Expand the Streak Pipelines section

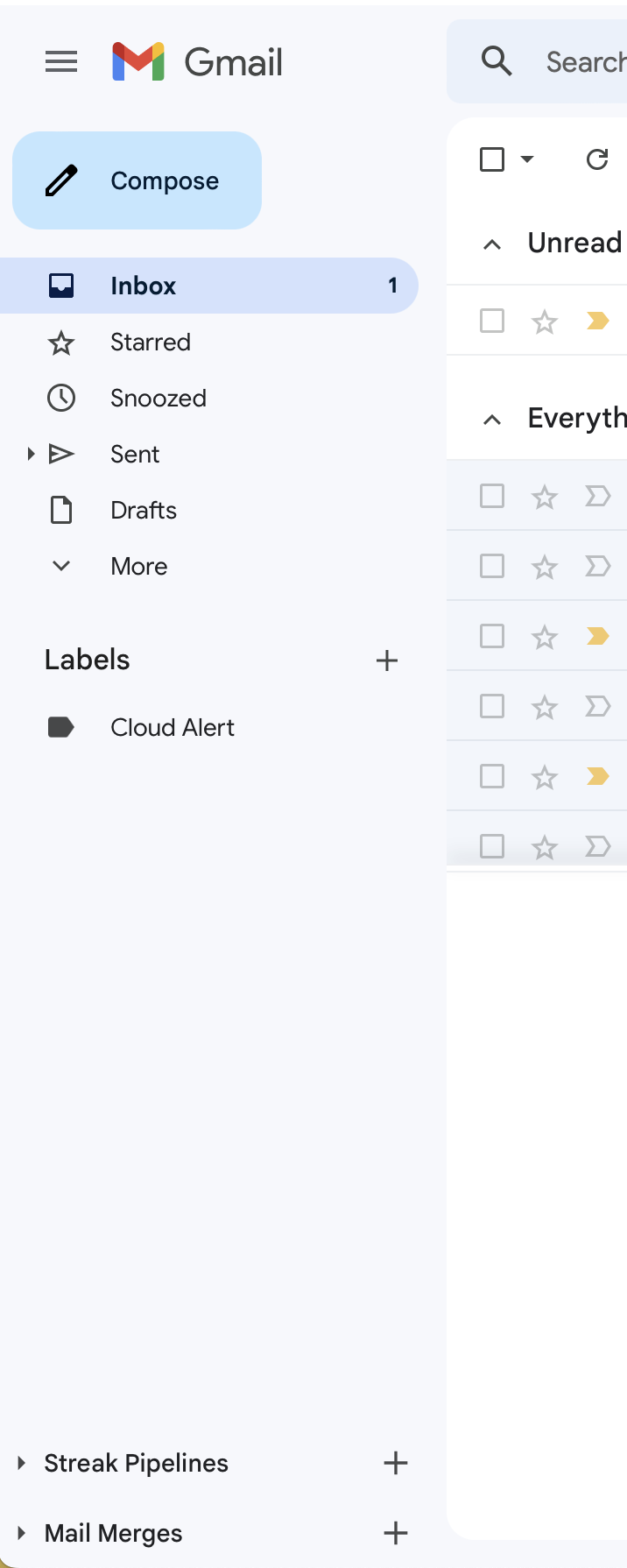[x=21, y=1463]
